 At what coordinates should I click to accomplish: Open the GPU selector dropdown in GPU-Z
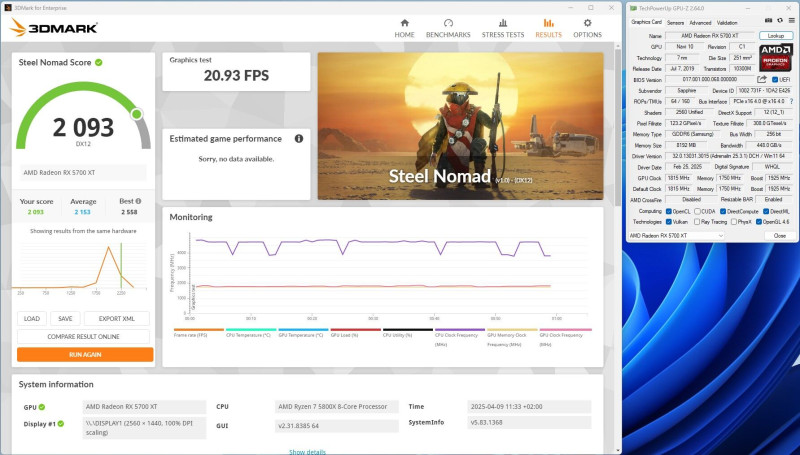coord(676,236)
